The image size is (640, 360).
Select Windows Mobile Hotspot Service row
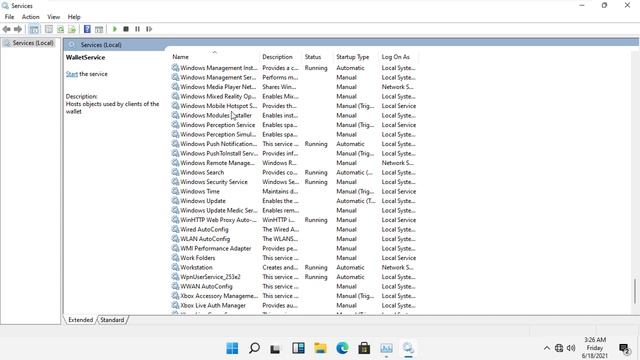(294, 106)
